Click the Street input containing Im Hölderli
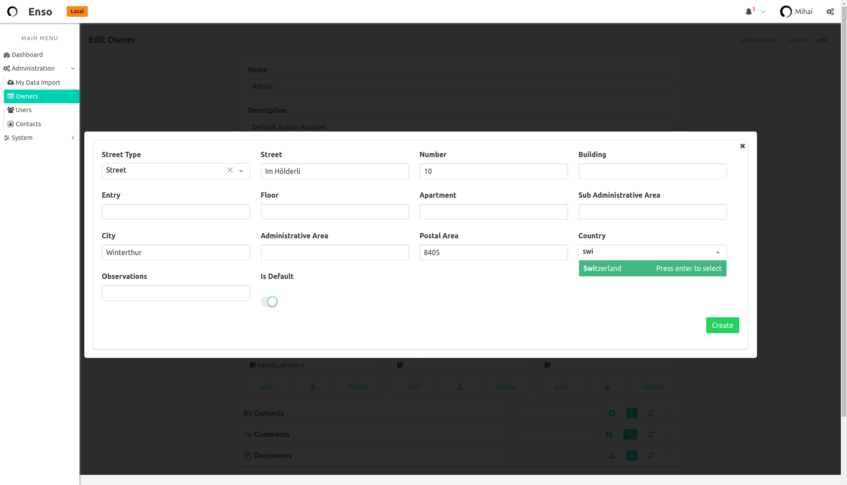847x485 pixels. point(334,171)
